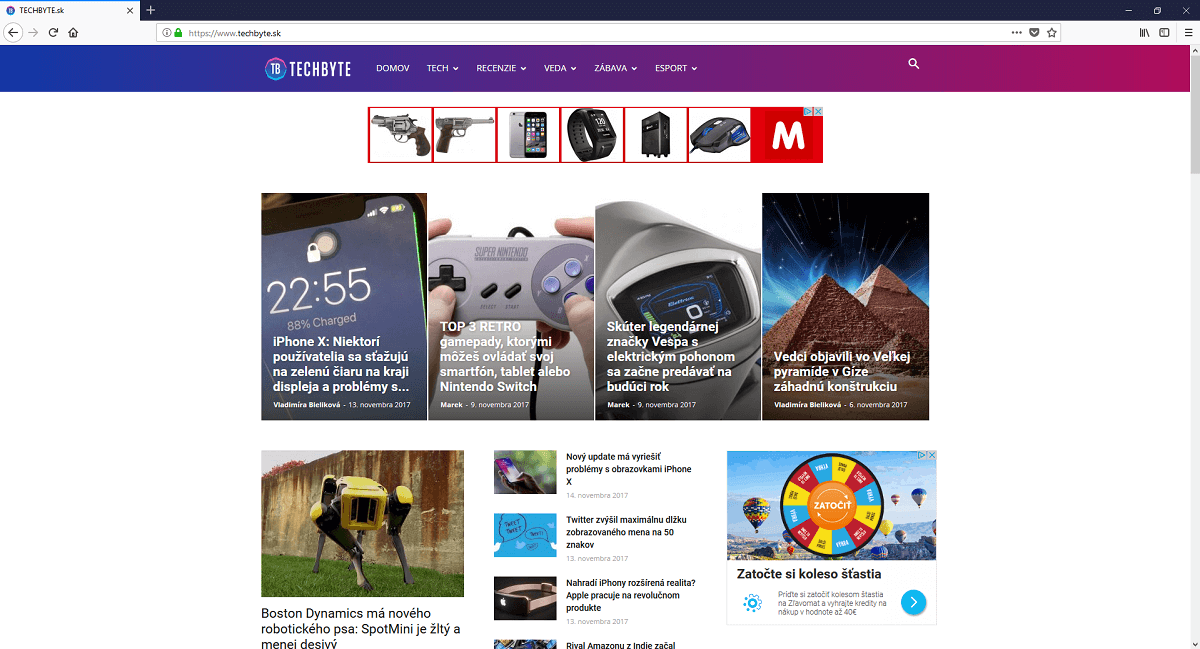Click the smartwatch product image in ad banner

click(x=592, y=135)
